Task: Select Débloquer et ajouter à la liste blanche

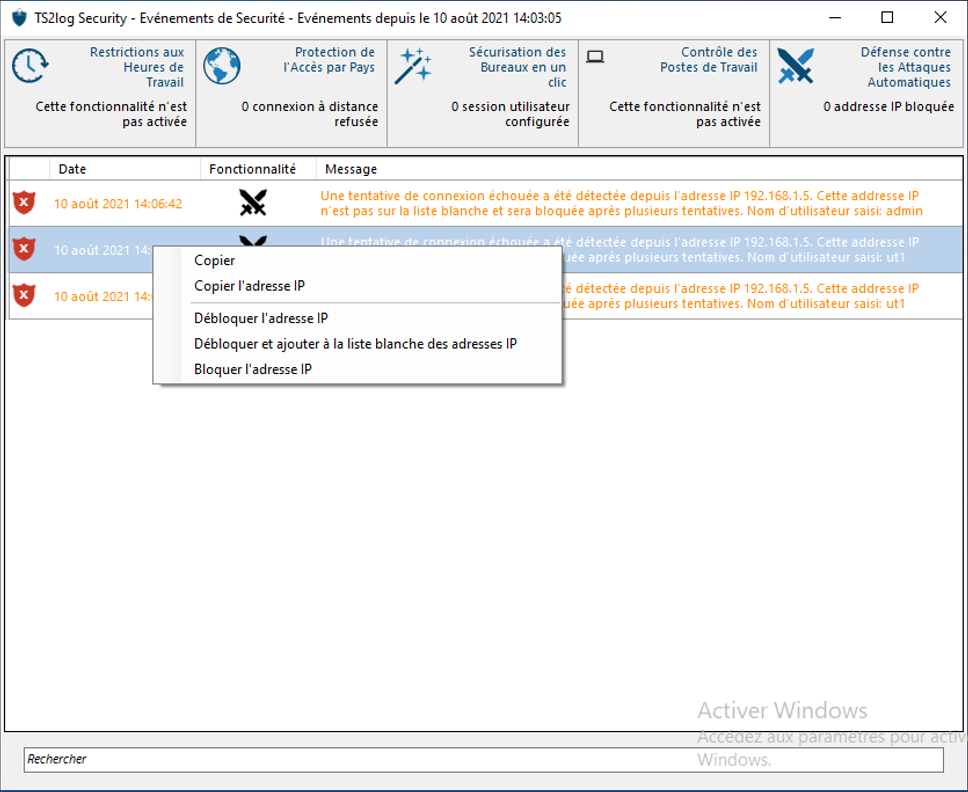Action: (355, 344)
